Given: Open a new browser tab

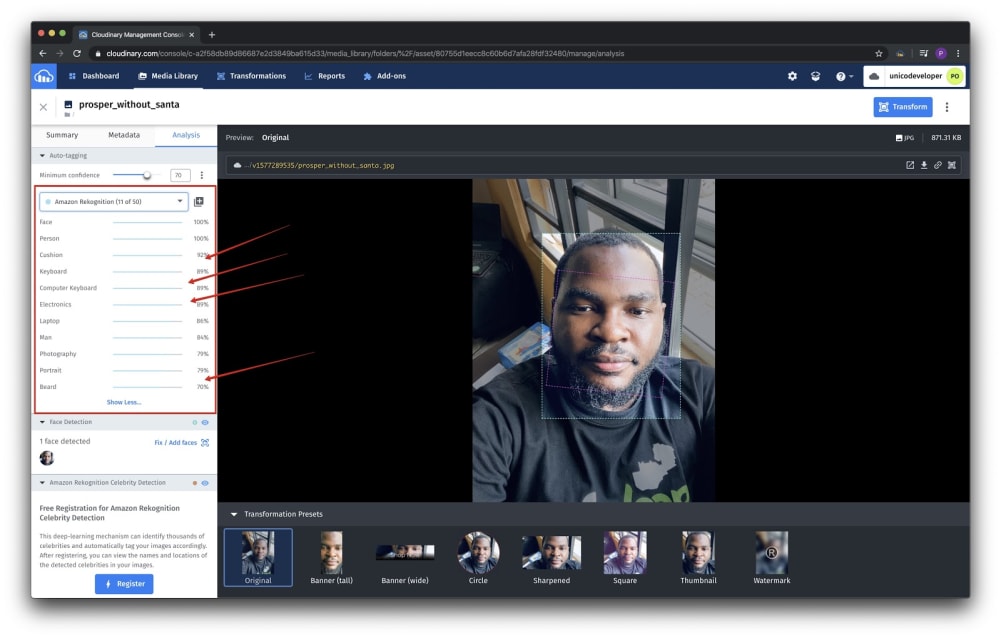Looking at the screenshot, I should click(212, 34).
